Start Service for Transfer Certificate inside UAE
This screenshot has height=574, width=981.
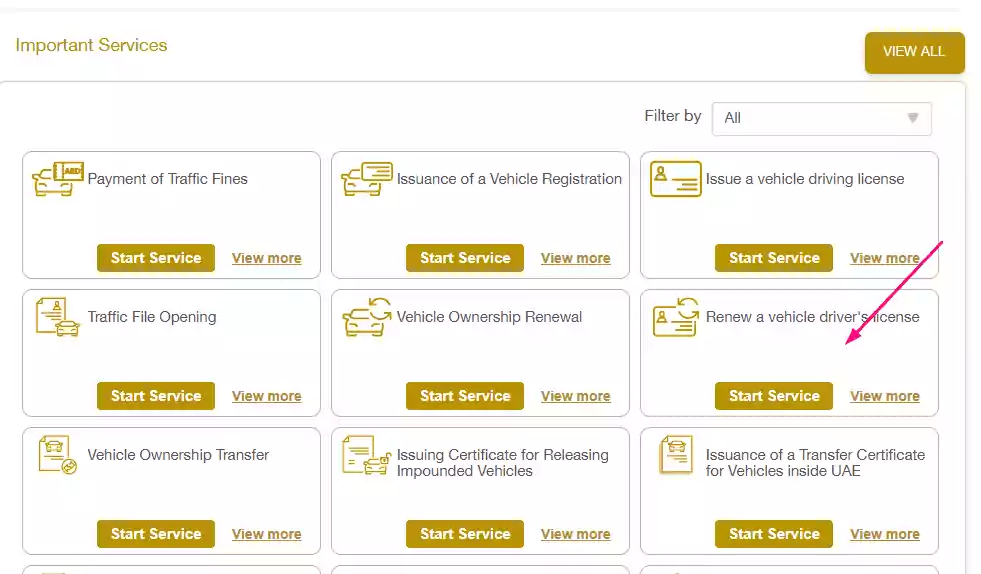774,533
